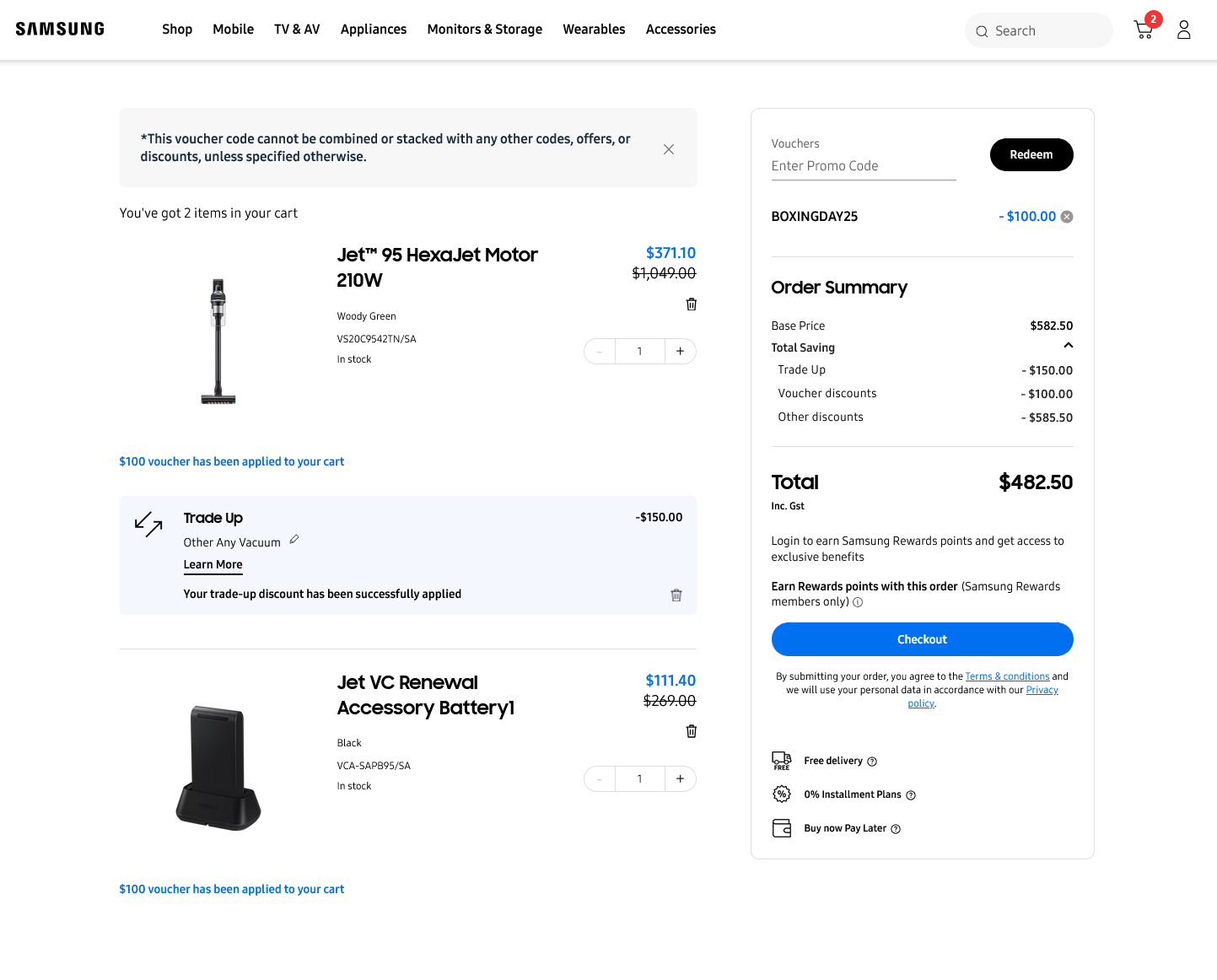This screenshot has width=1217, height=980.
Task: Dismiss the voucher code notice banner
Action: tap(668, 149)
